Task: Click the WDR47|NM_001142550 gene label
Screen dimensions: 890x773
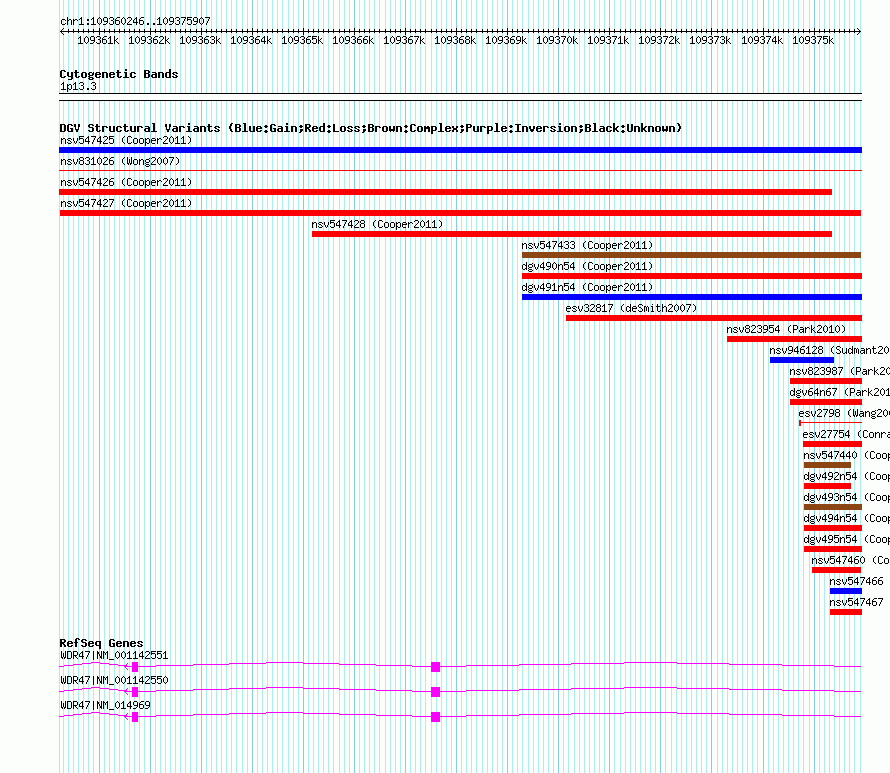Action: tap(114, 680)
